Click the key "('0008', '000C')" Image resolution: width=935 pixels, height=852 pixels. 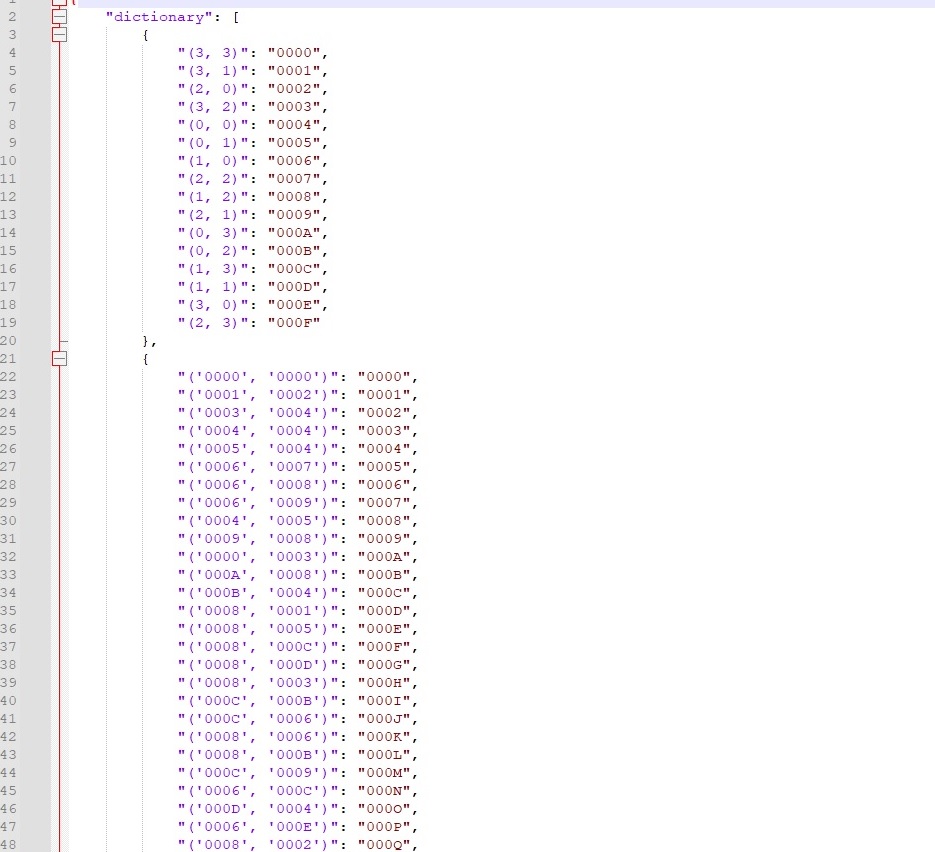click(258, 647)
